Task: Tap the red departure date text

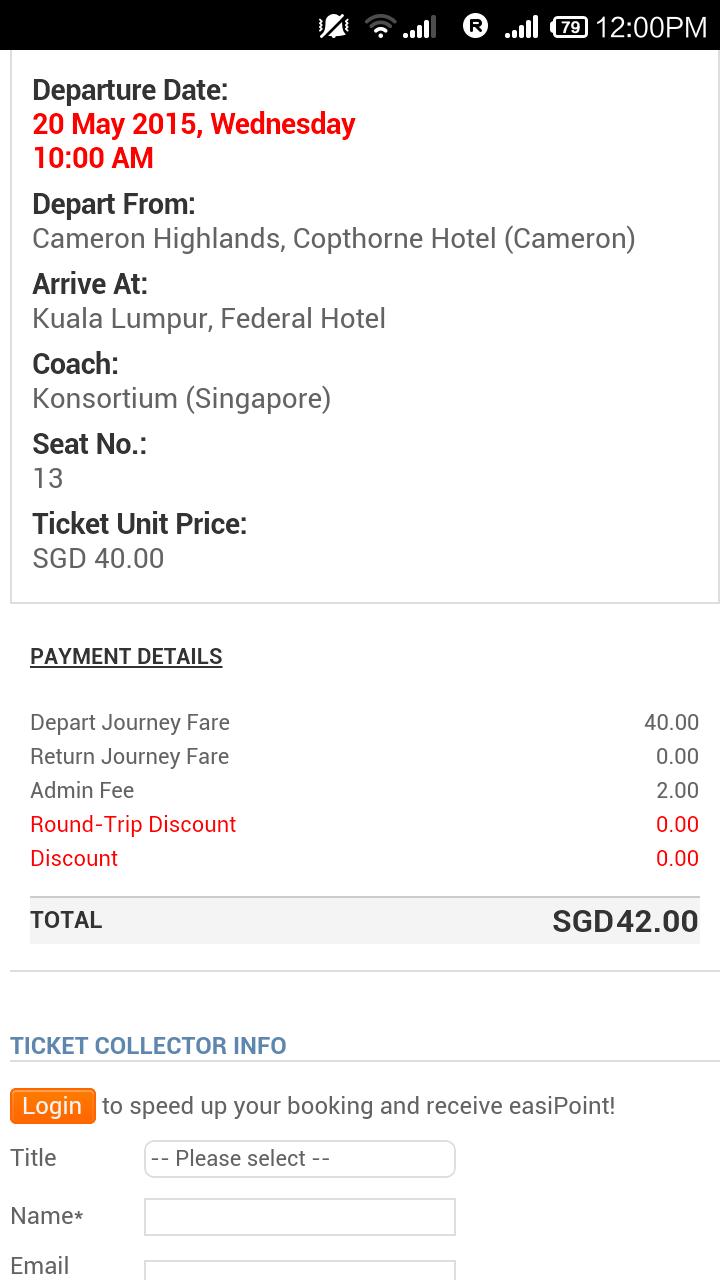Action: coord(194,141)
